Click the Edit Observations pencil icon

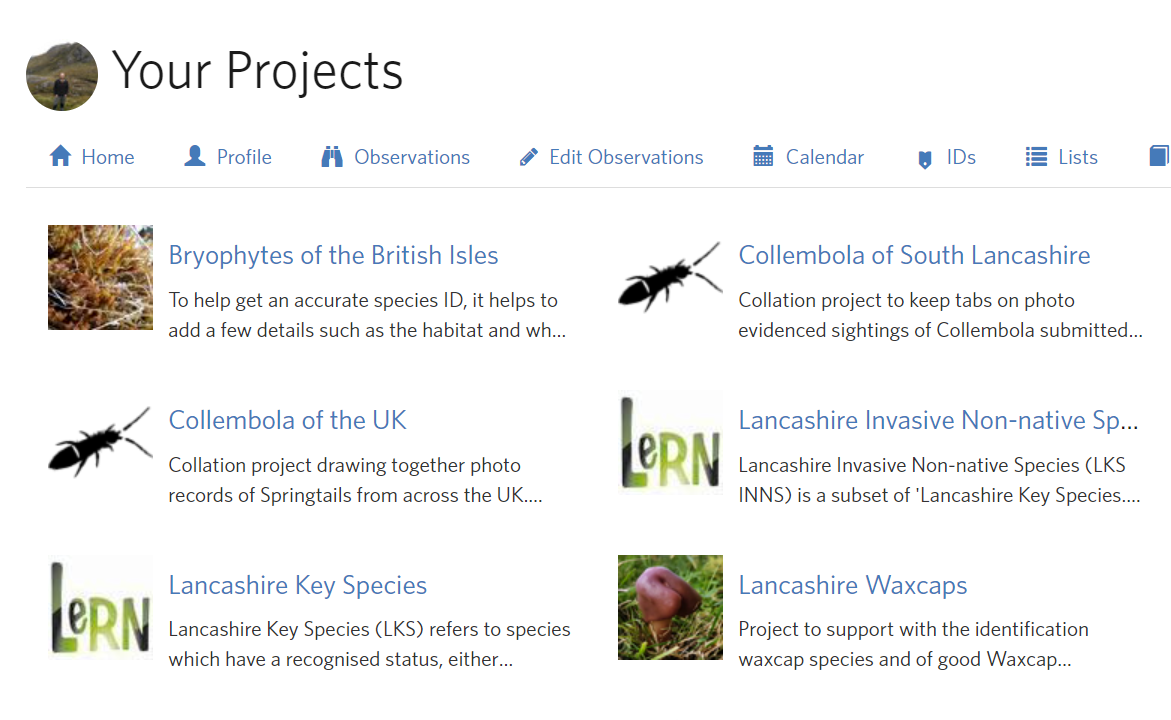(x=529, y=157)
